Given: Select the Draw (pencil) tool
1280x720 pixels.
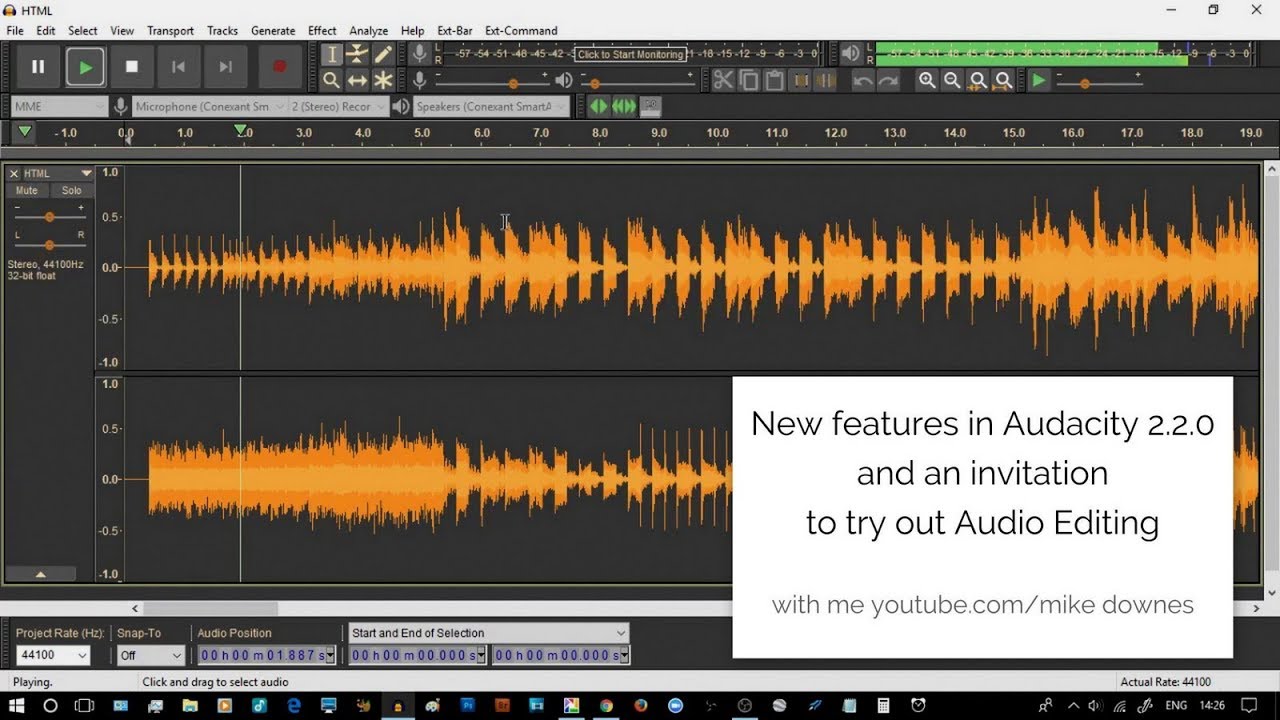Looking at the screenshot, I should click(x=383, y=54).
